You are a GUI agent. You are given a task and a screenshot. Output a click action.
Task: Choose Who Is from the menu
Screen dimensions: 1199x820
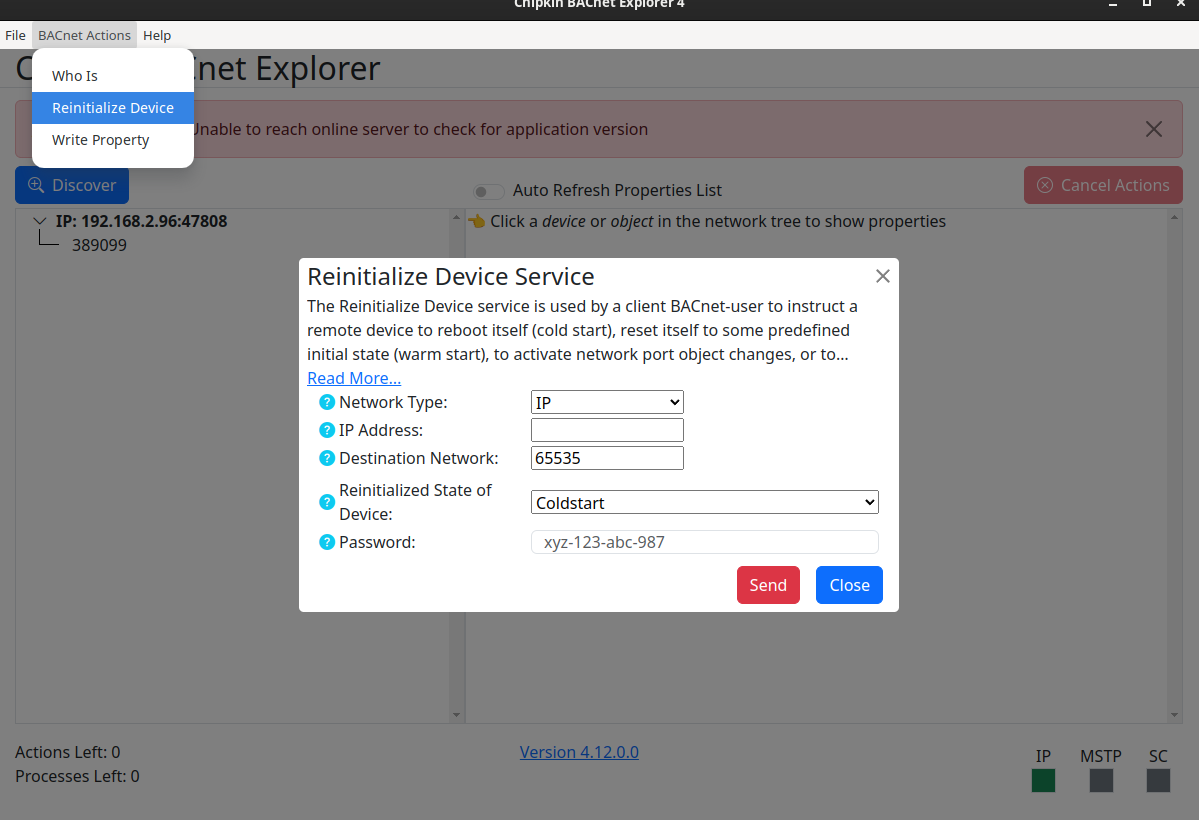tap(112, 76)
